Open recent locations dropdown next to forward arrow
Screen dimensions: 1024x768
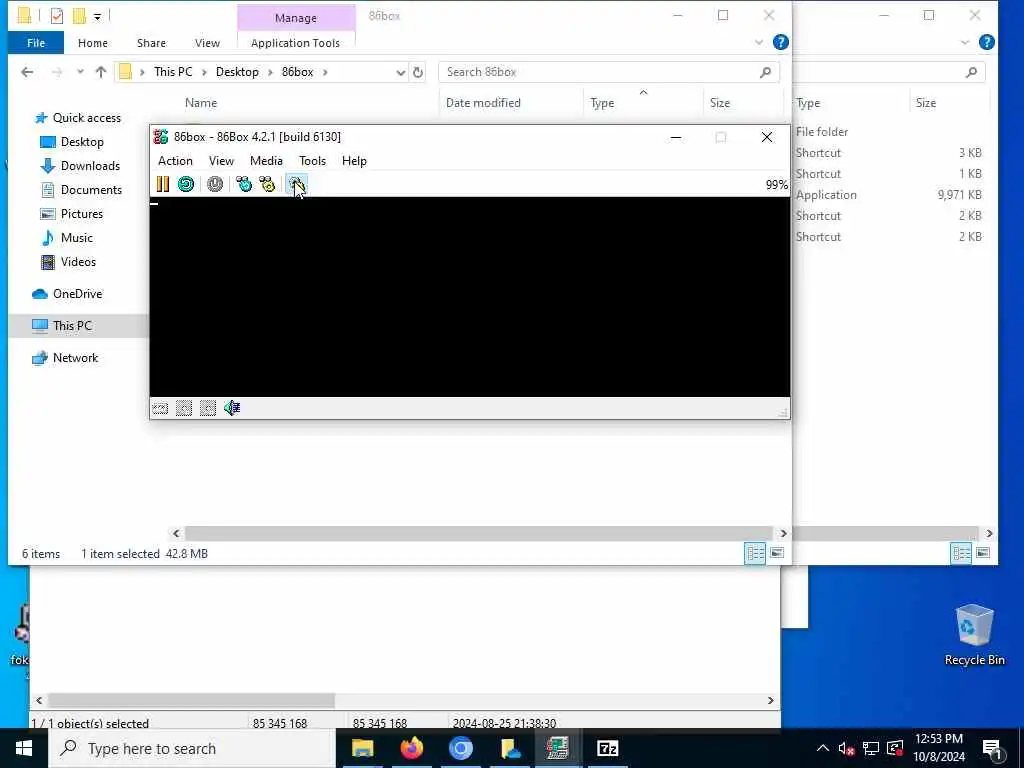(x=80, y=72)
